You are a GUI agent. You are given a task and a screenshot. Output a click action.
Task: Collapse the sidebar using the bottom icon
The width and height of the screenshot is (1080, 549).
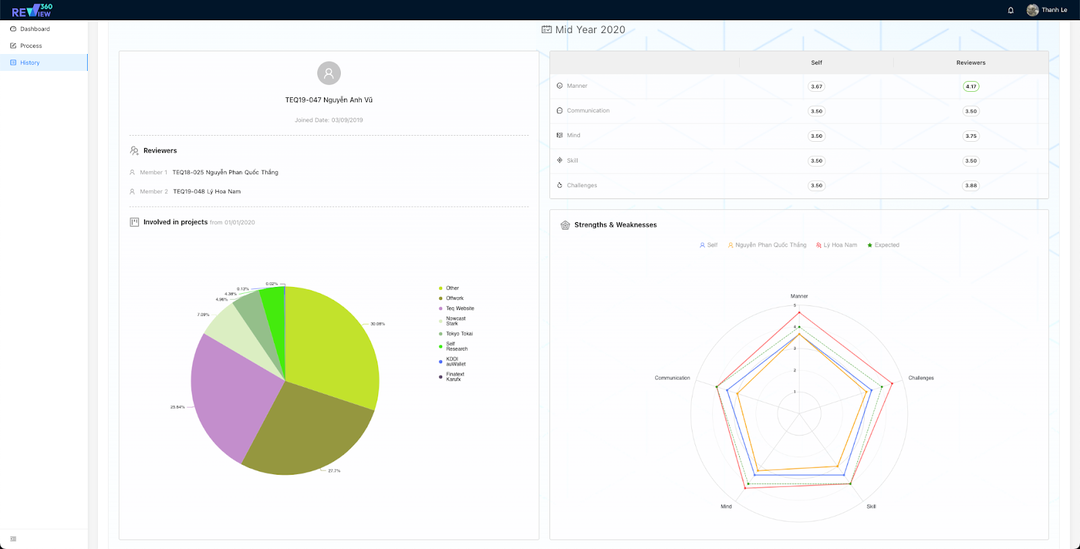tap(13, 539)
